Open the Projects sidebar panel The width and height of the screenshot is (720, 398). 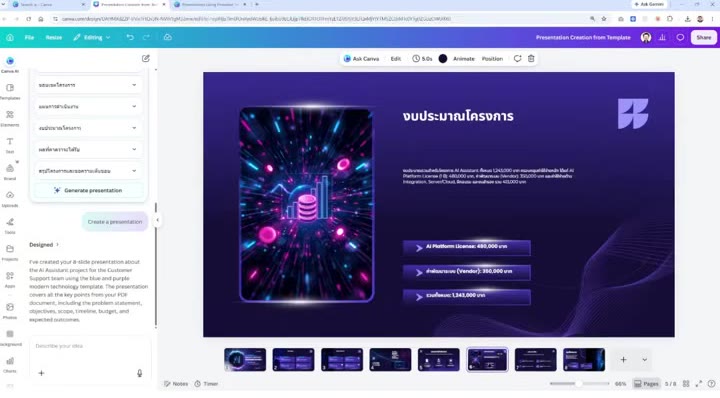click(x=10, y=252)
